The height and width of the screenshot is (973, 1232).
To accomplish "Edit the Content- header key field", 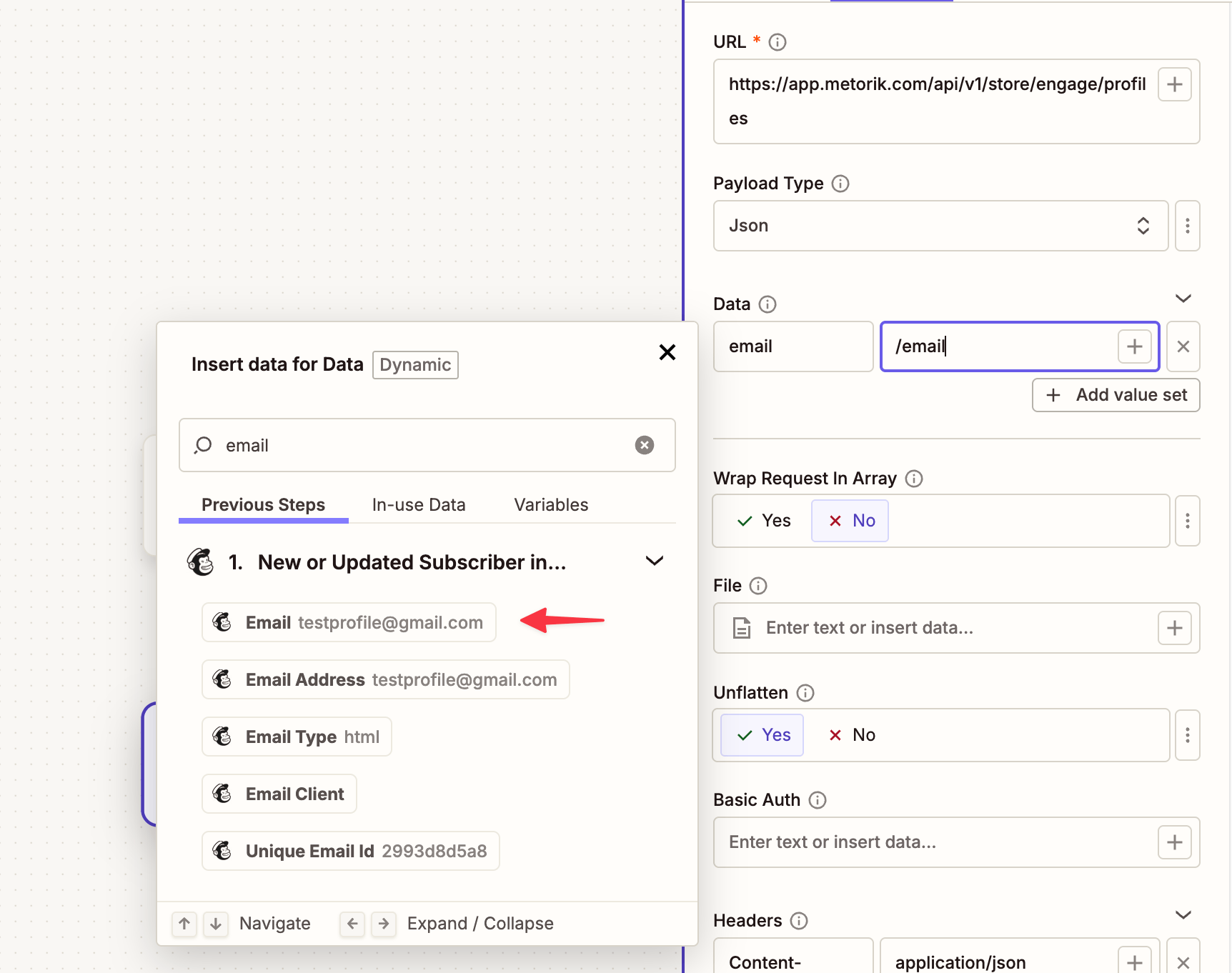I will (793, 956).
